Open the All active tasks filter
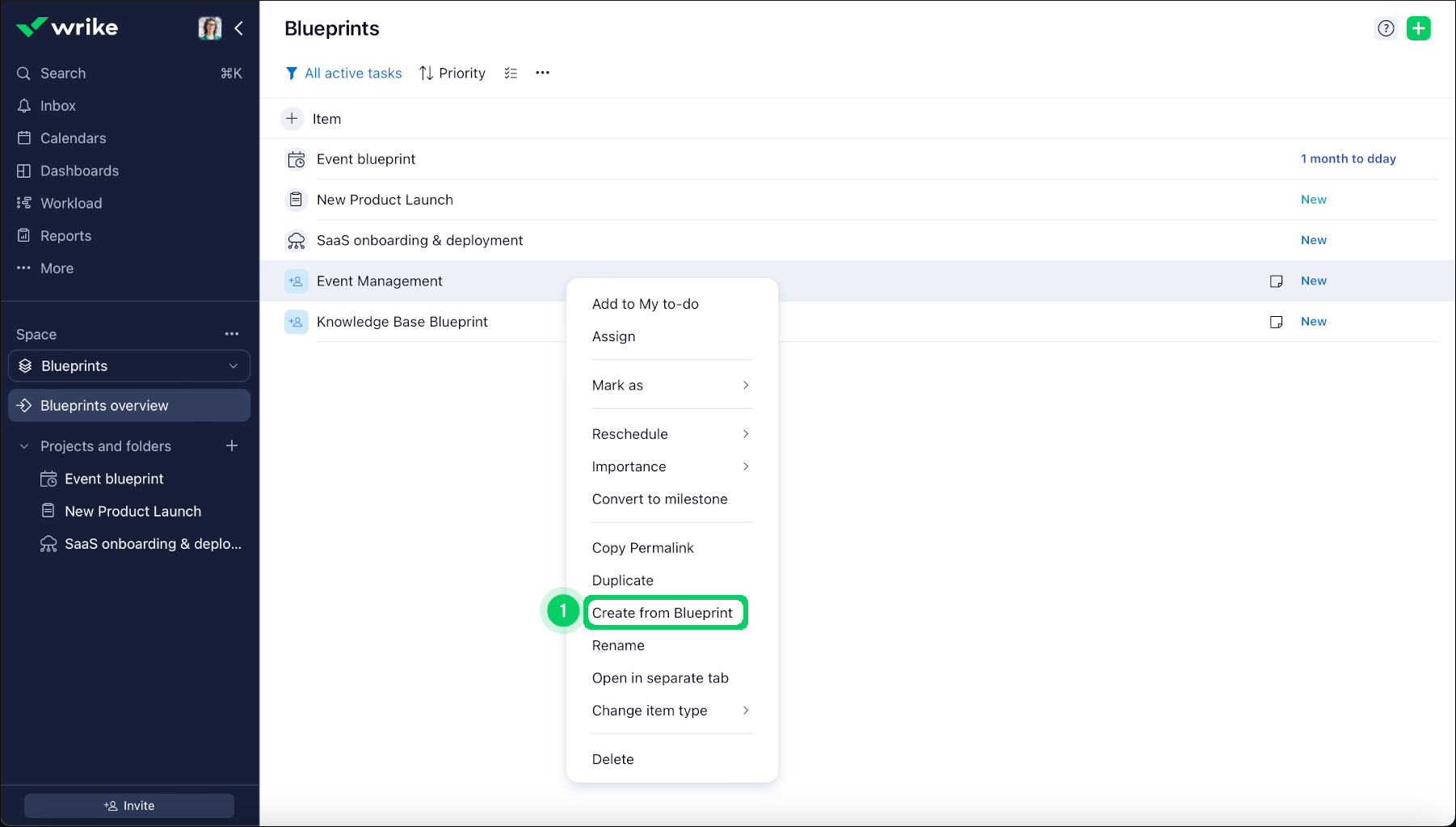The image size is (1456, 827). [x=344, y=73]
